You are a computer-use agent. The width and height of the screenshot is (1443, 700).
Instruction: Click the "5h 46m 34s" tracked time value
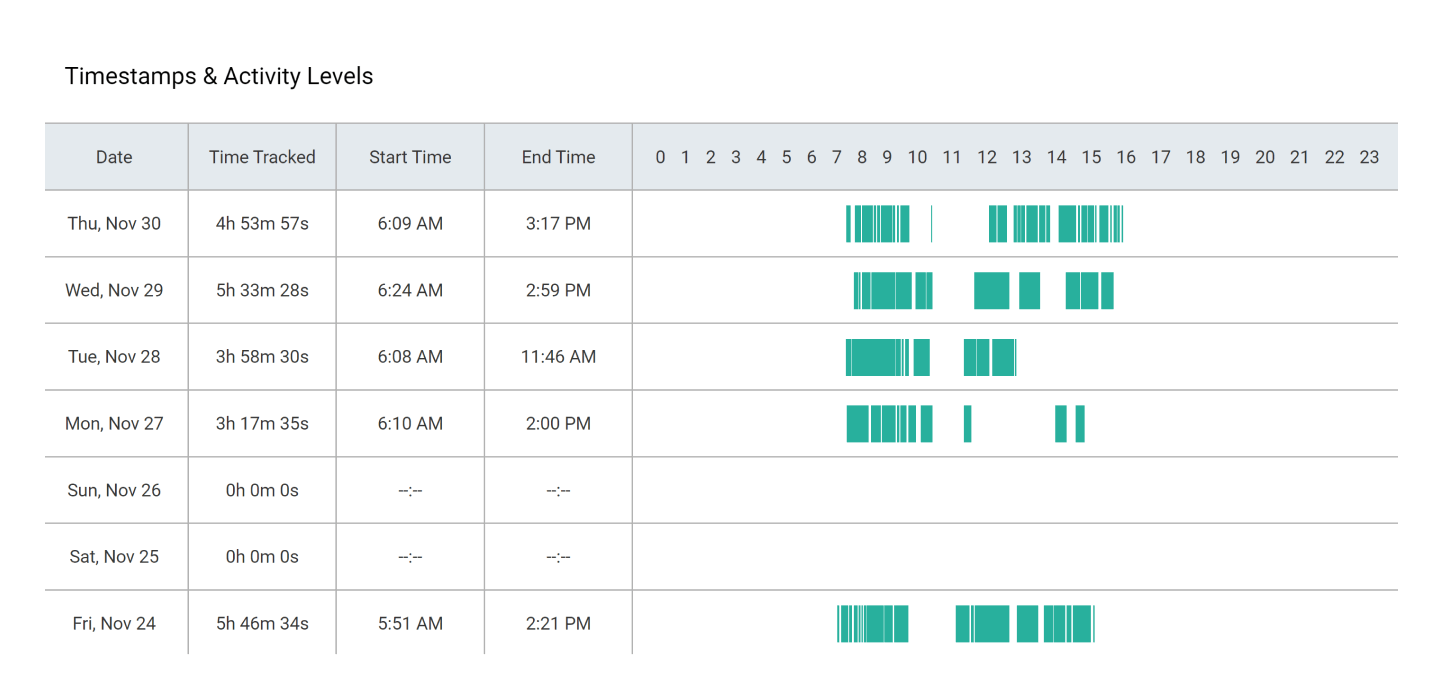pyautogui.click(x=261, y=623)
